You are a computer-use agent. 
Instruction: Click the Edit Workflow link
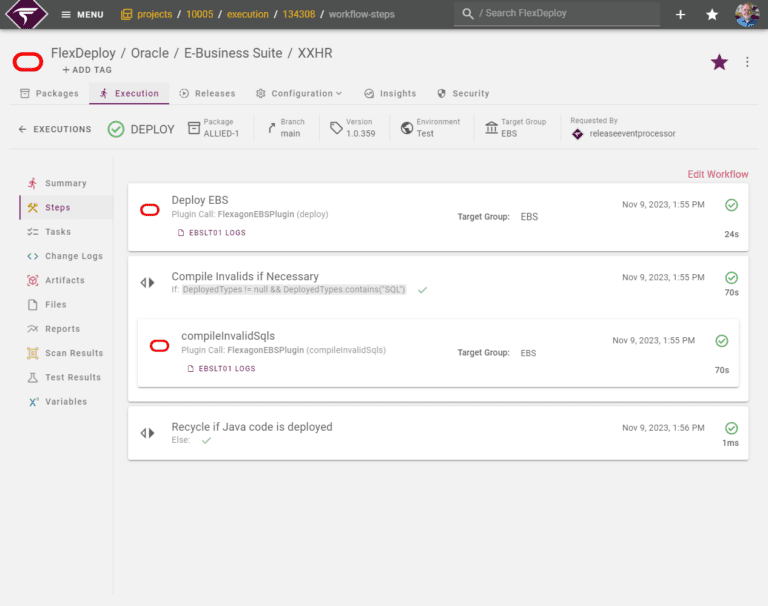(x=718, y=174)
